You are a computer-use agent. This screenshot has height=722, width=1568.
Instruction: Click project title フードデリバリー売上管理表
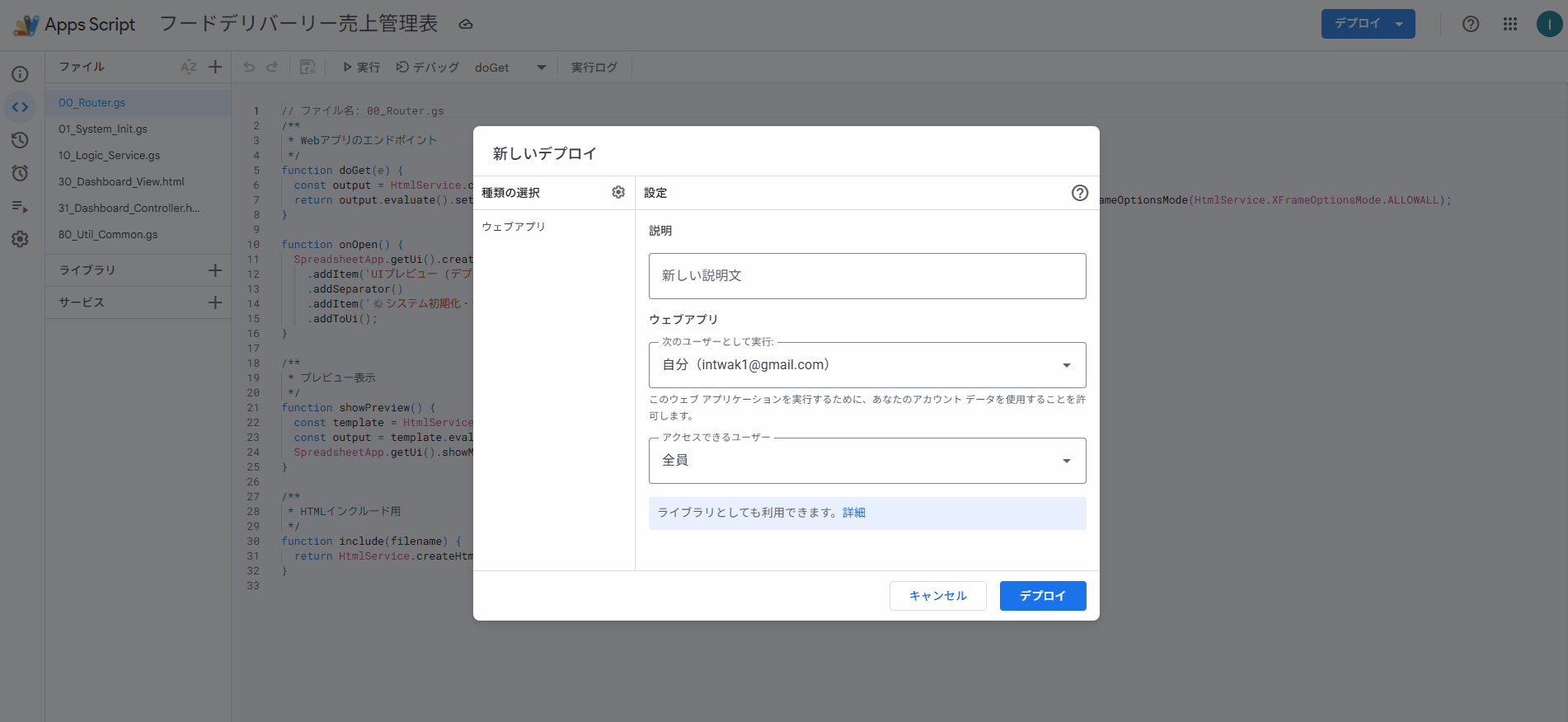pyautogui.click(x=298, y=24)
